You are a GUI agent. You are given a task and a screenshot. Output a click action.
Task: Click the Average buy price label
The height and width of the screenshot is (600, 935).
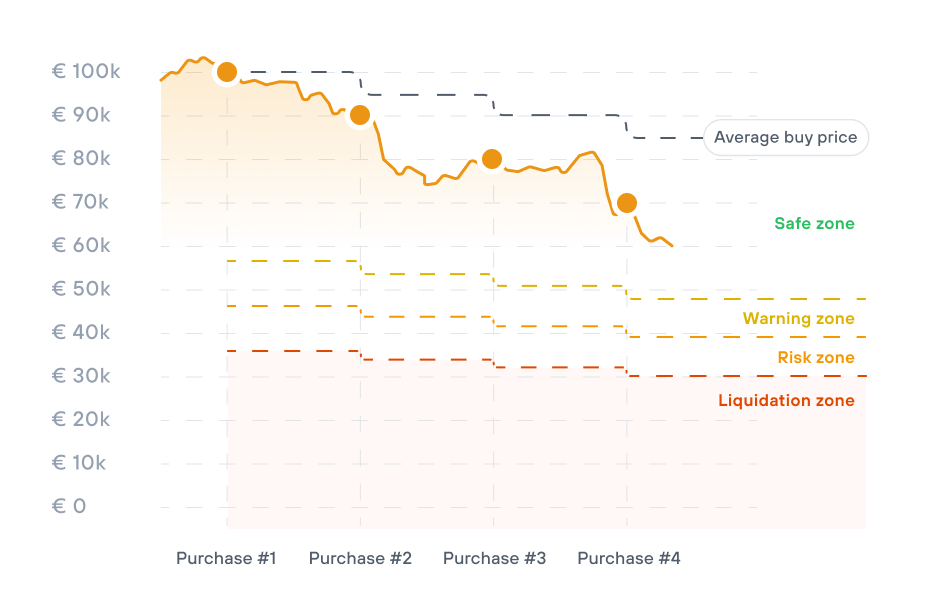click(785, 138)
